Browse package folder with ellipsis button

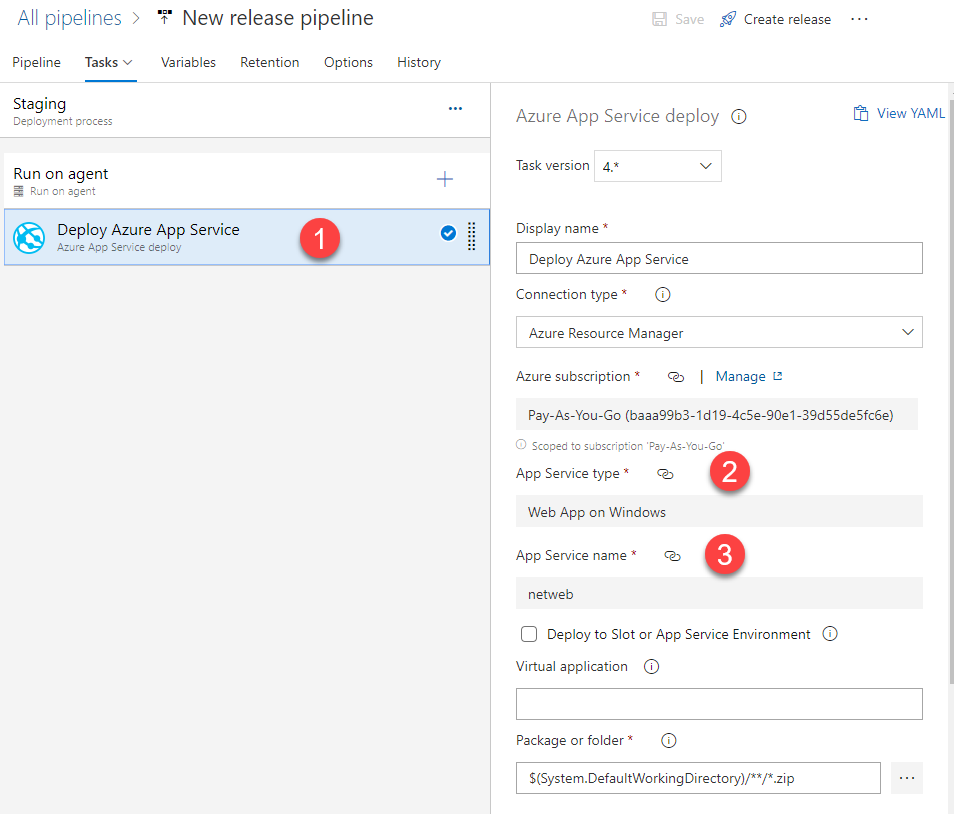(x=907, y=778)
